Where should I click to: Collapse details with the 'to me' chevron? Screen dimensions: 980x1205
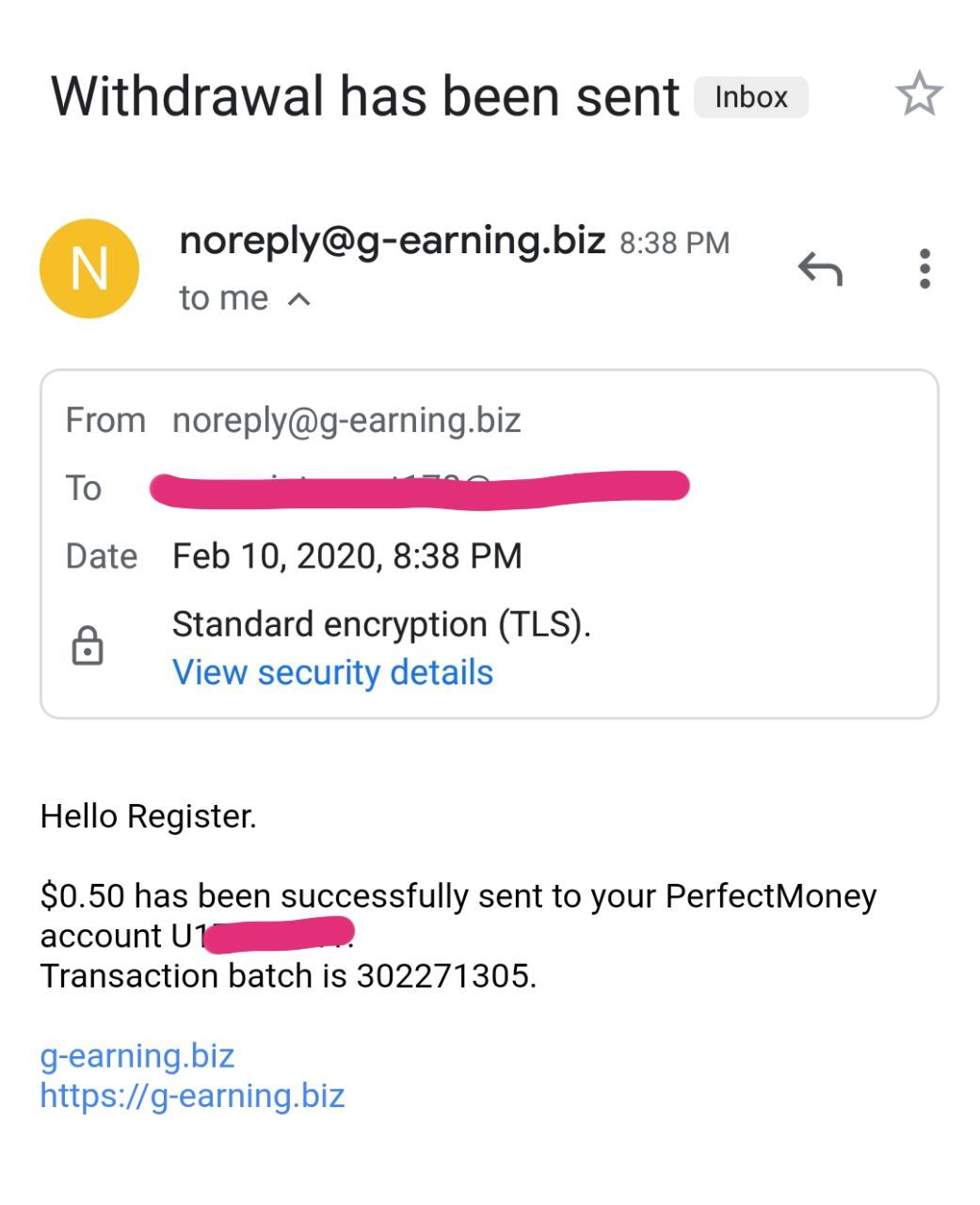[298, 299]
